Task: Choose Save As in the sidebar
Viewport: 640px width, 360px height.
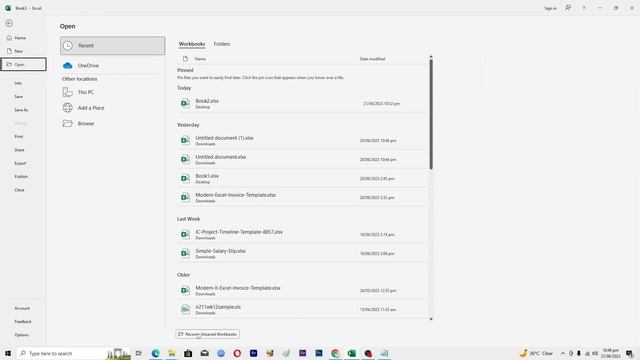Action: pos(21,110)
